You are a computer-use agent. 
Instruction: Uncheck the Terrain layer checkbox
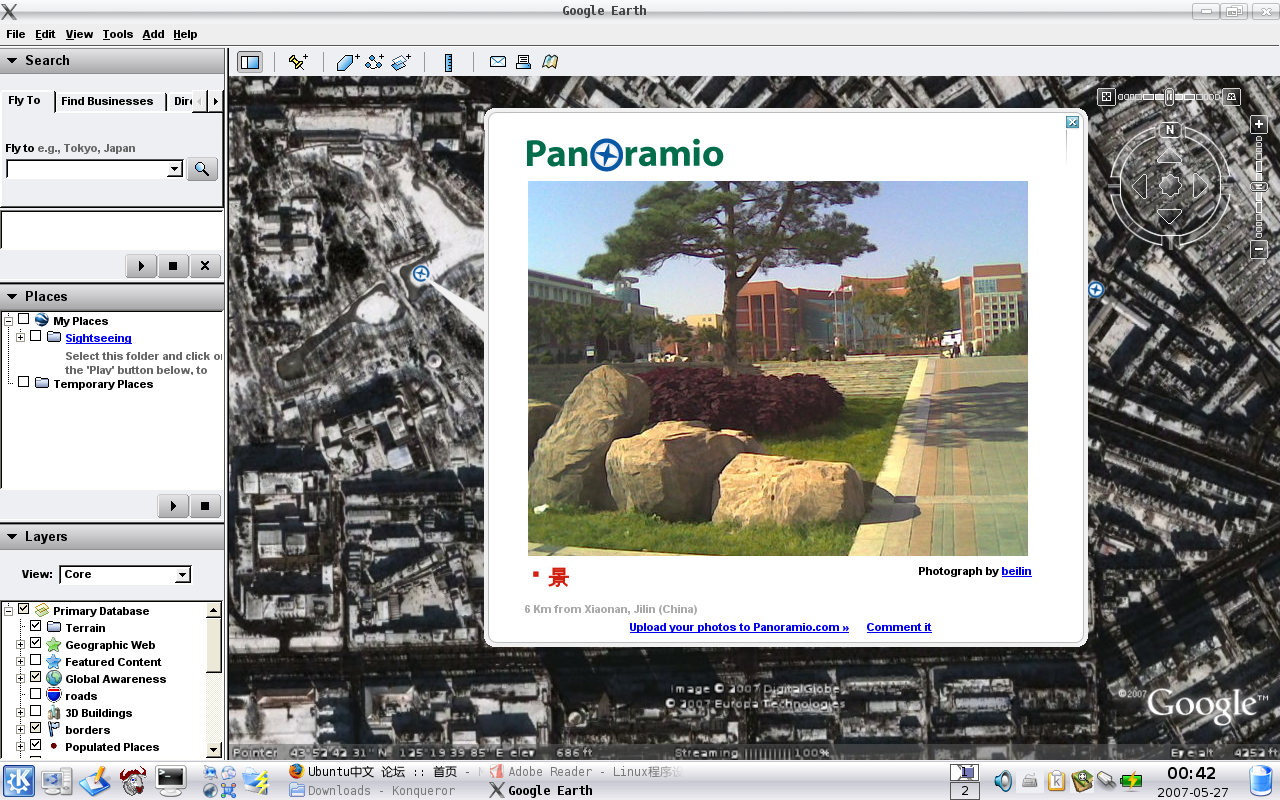pyautogui.click(x=36, y=626)
